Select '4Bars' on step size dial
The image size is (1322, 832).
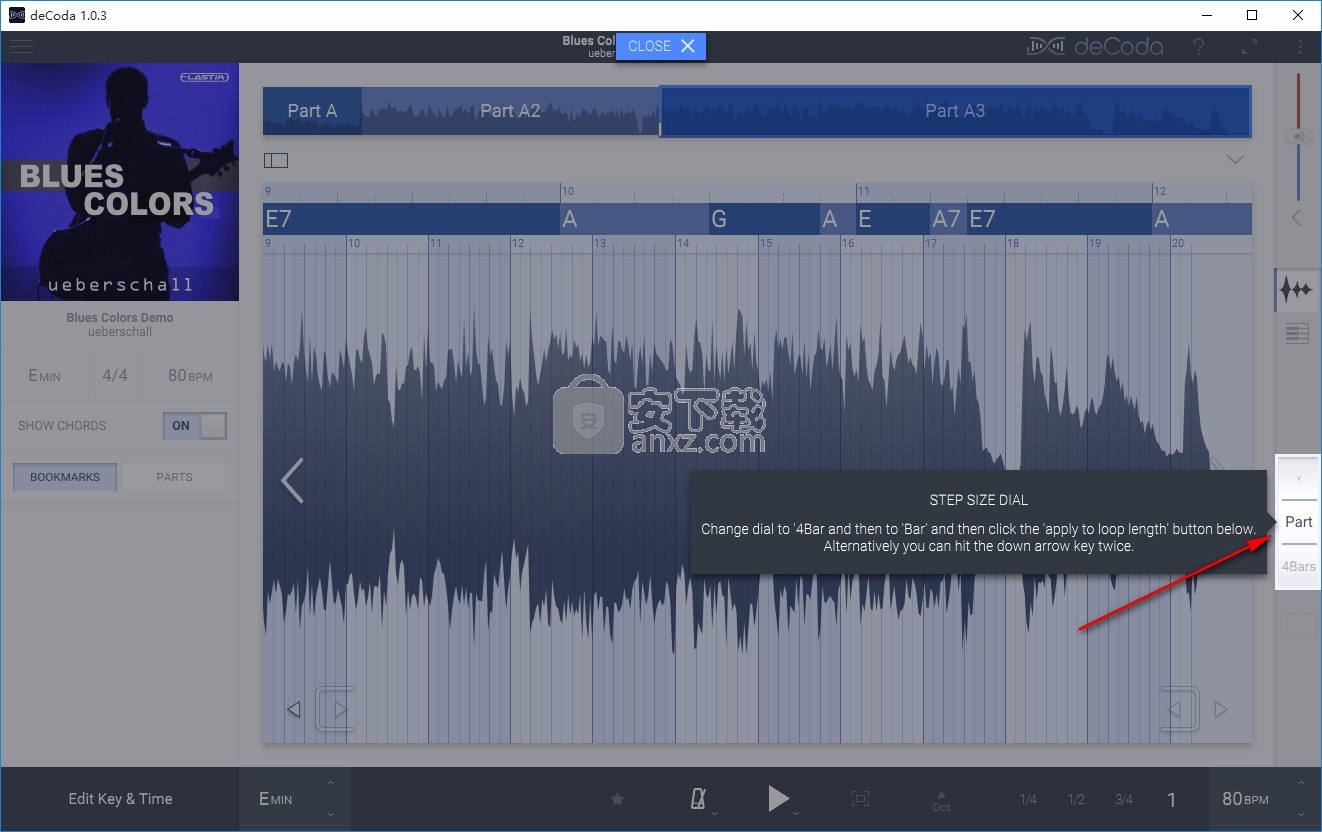tap(1299, 566)
